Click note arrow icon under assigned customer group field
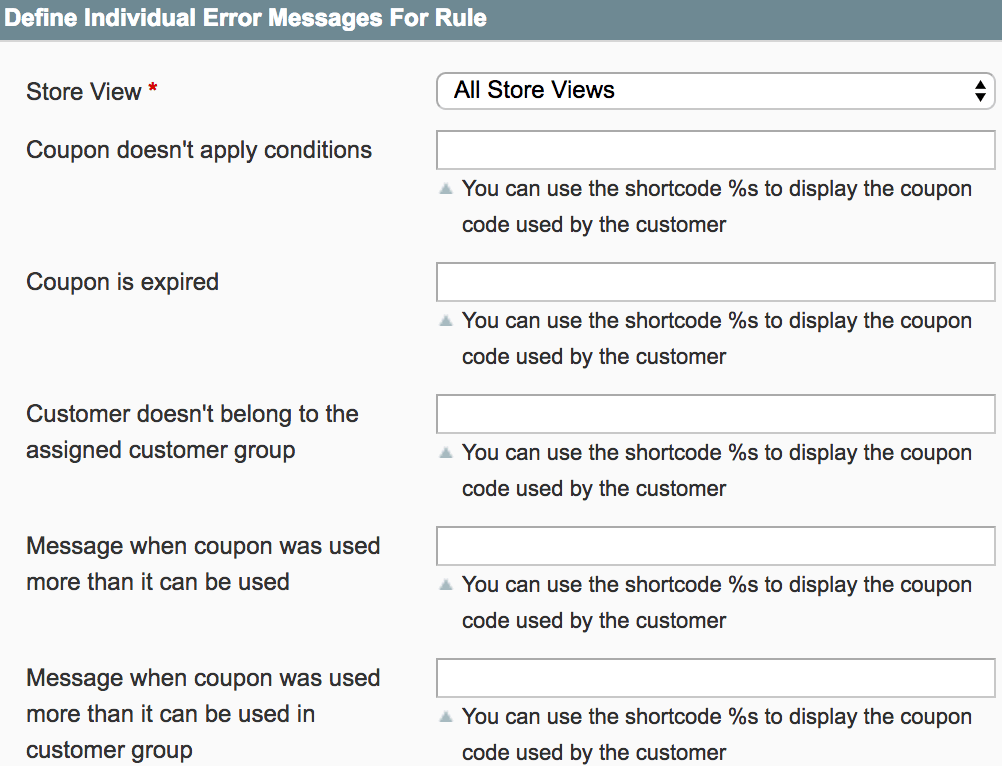The image size is (1002, 766). click(446, 453)
